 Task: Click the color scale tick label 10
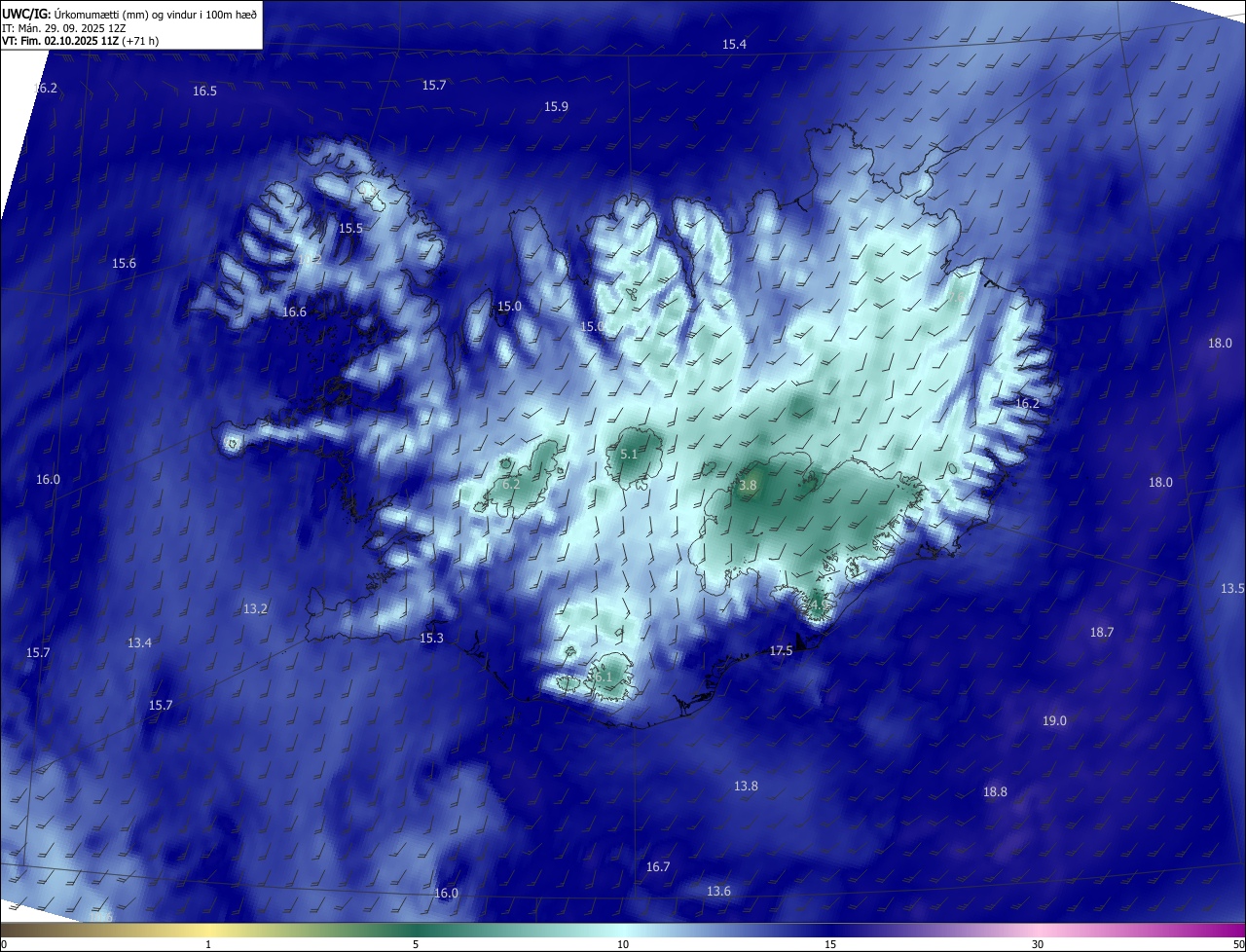click(x=623, y=944)
